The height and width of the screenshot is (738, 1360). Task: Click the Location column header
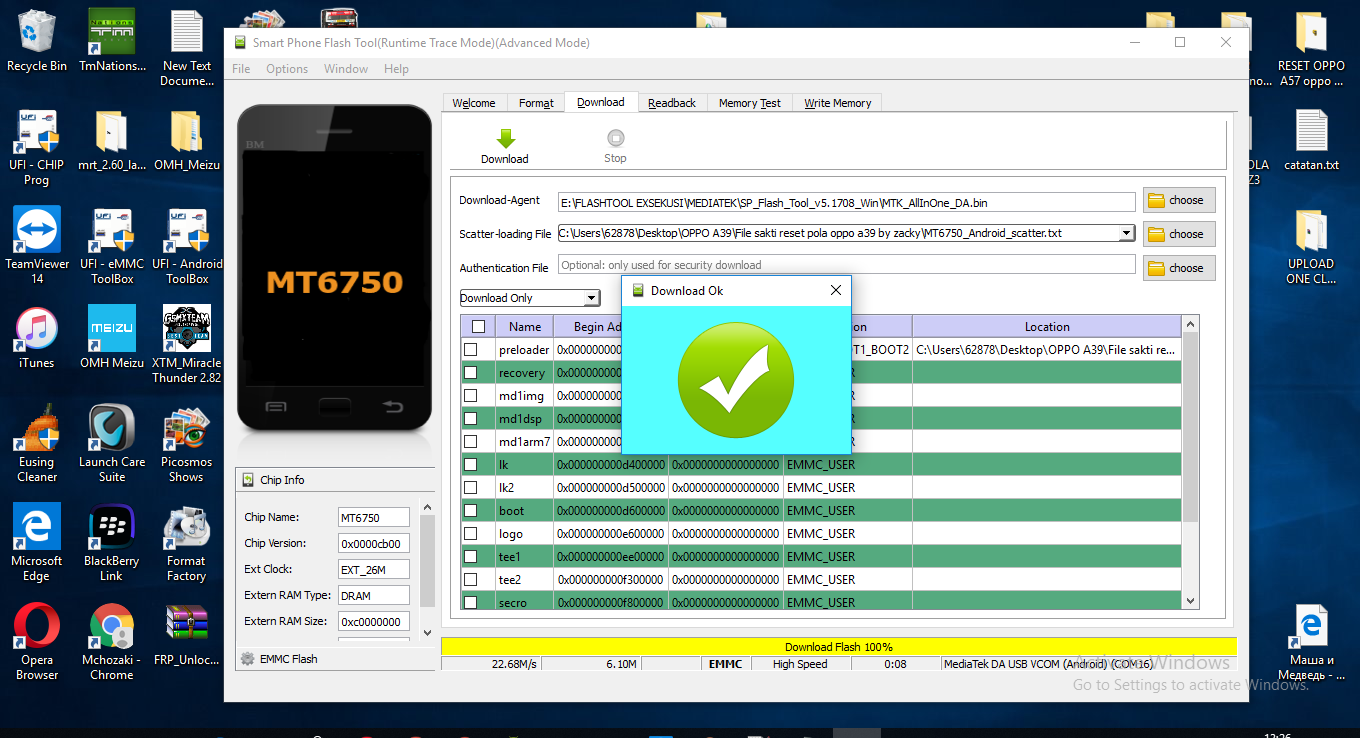(x=1047, y=326)
